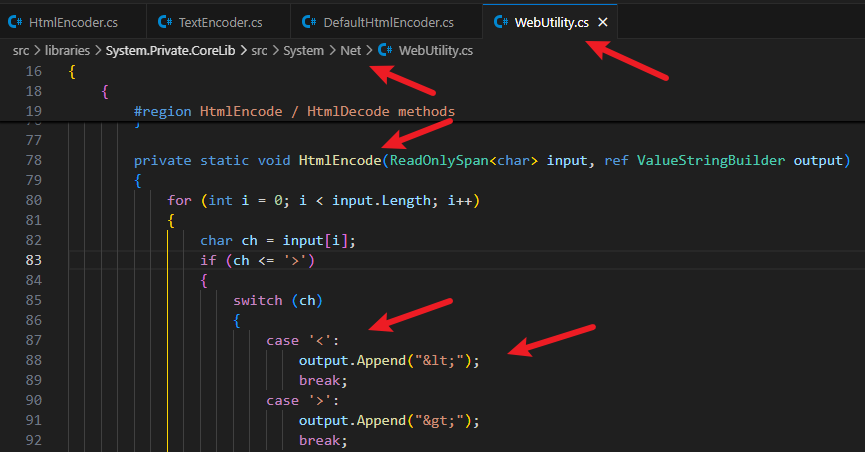
Task: Open the HtmlEncoder.cs tab
Action: pos(73,22)
